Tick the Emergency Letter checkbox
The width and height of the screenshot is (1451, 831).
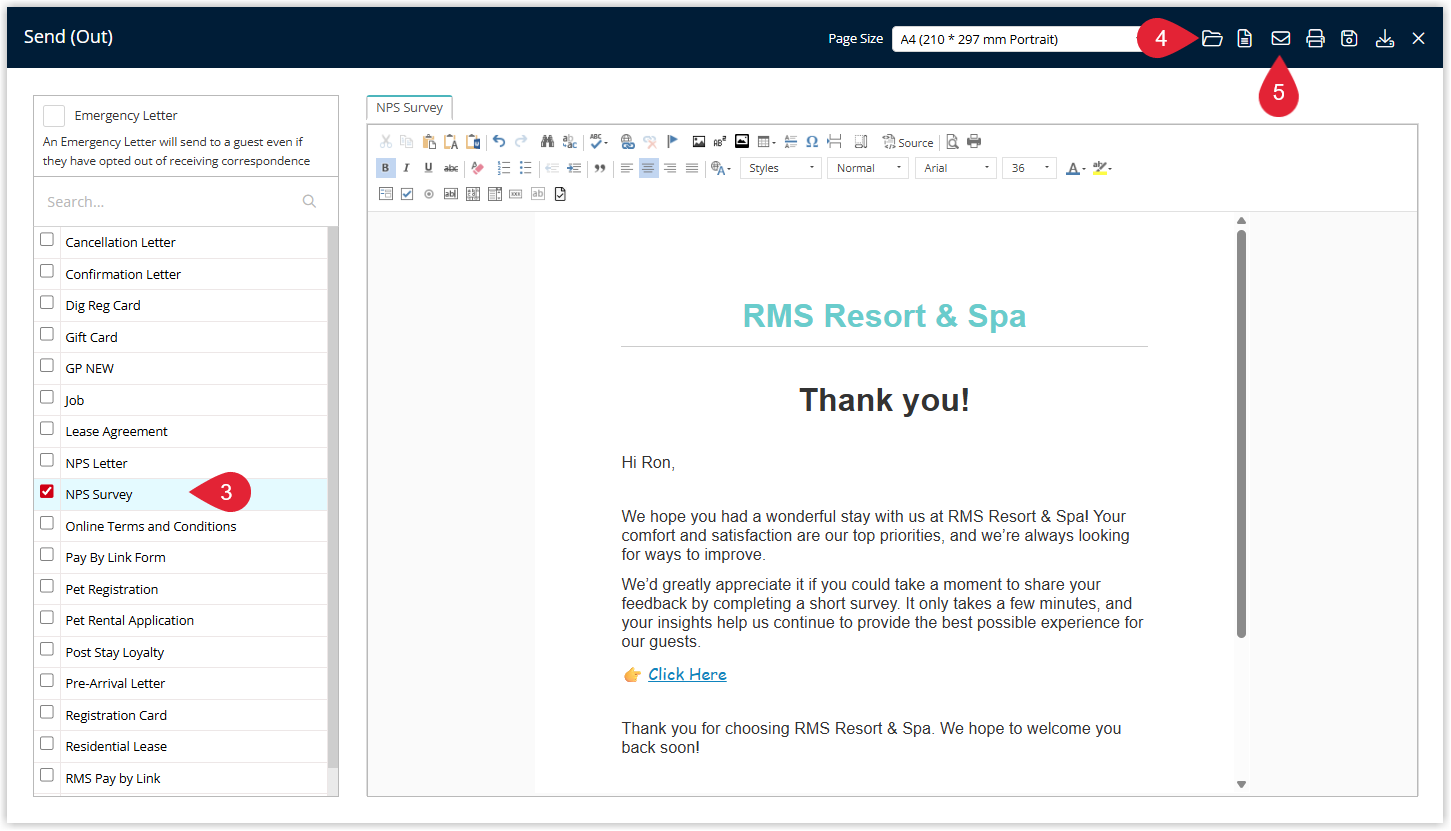click(54, 116)
